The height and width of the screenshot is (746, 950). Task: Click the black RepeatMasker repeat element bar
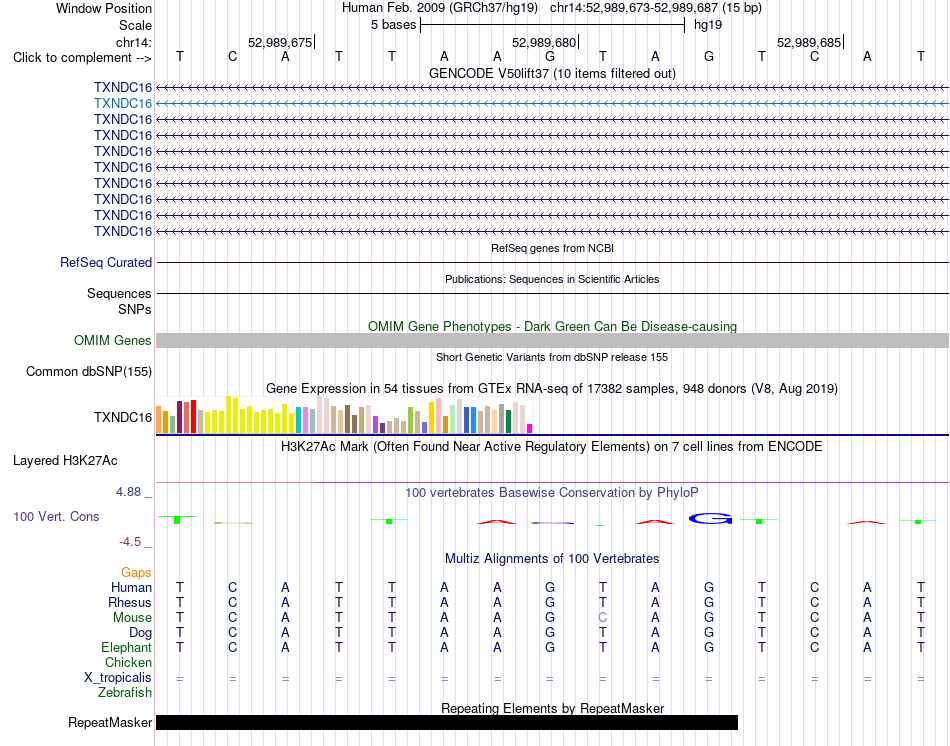click(x=447, y=722)
